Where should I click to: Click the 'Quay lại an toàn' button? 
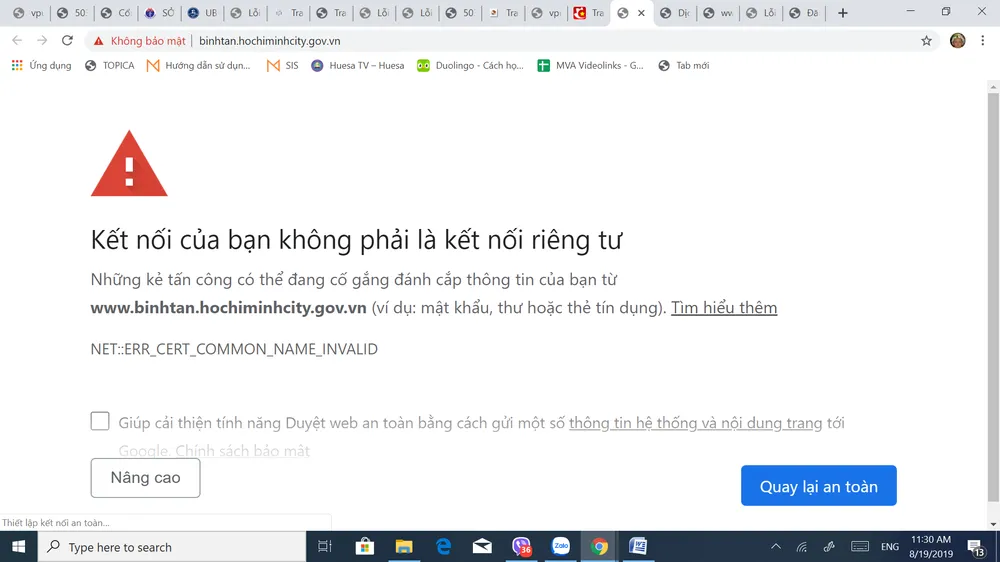[x=818, y=486]
